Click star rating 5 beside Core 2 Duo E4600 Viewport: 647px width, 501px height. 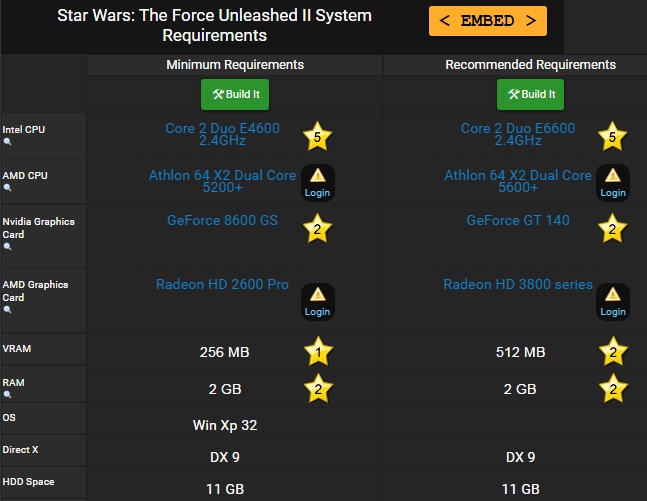point(317,136)
